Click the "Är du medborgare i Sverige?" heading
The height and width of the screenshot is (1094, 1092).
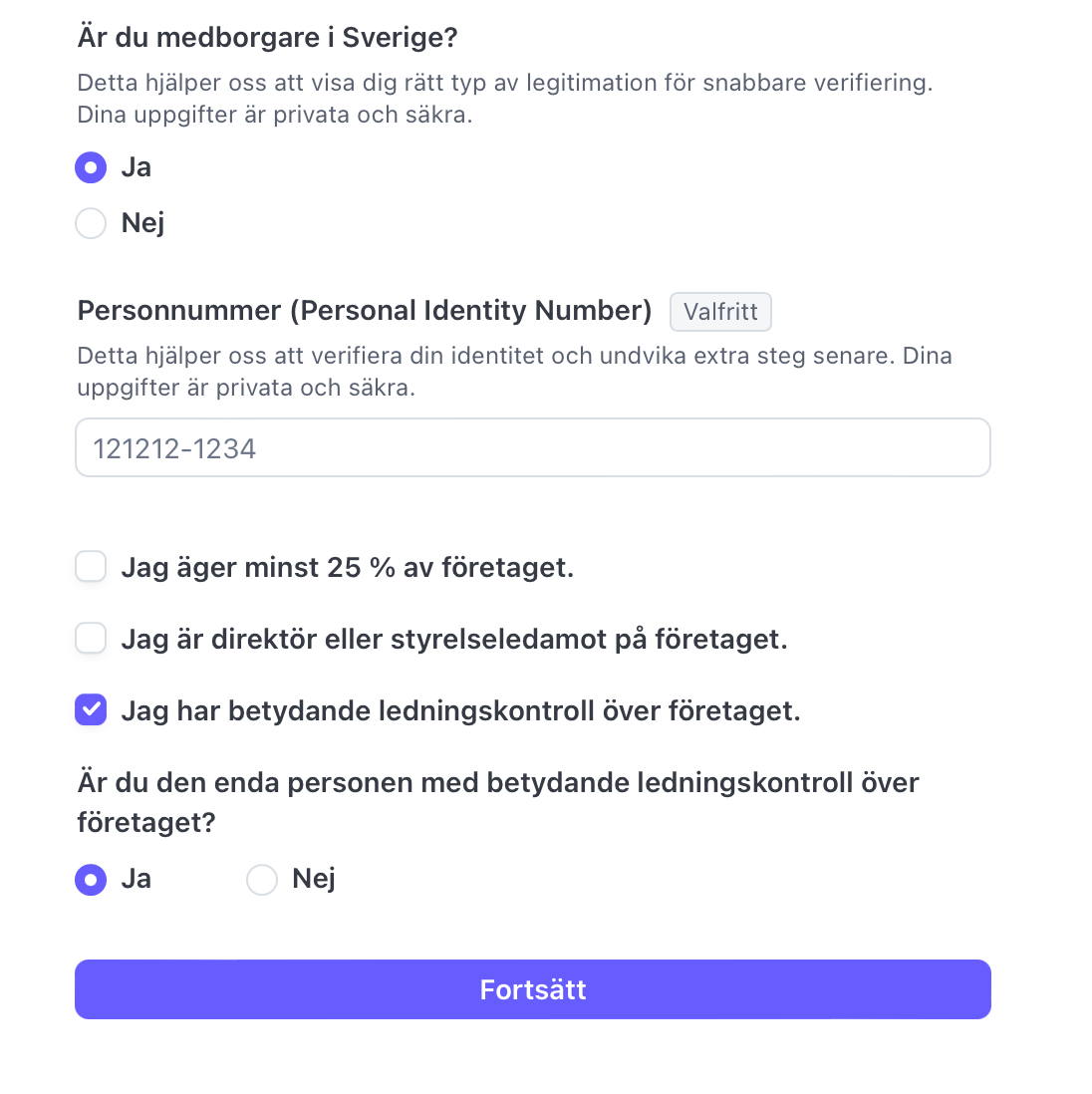267,38
